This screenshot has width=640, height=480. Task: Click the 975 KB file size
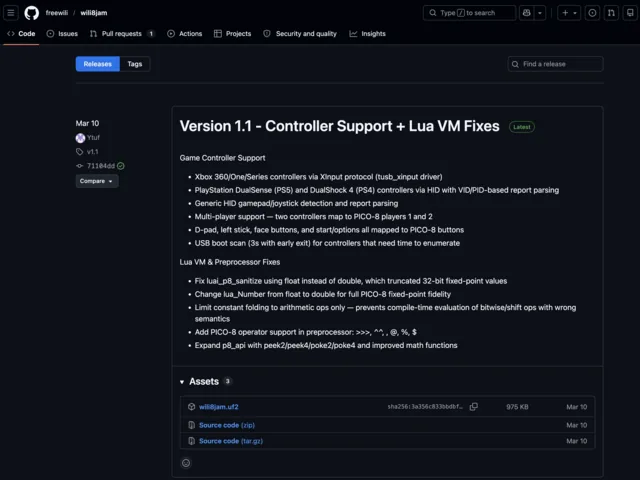click(x=517, y=407)
